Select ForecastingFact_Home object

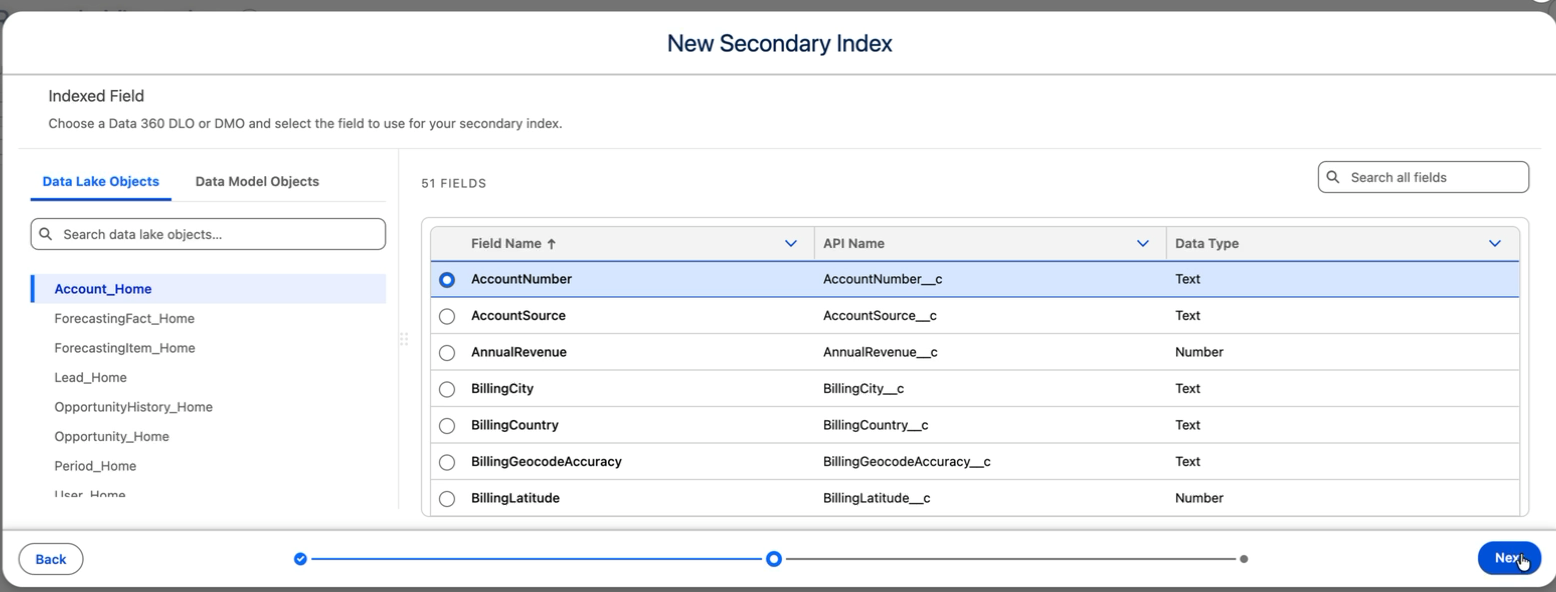[124, 318]
